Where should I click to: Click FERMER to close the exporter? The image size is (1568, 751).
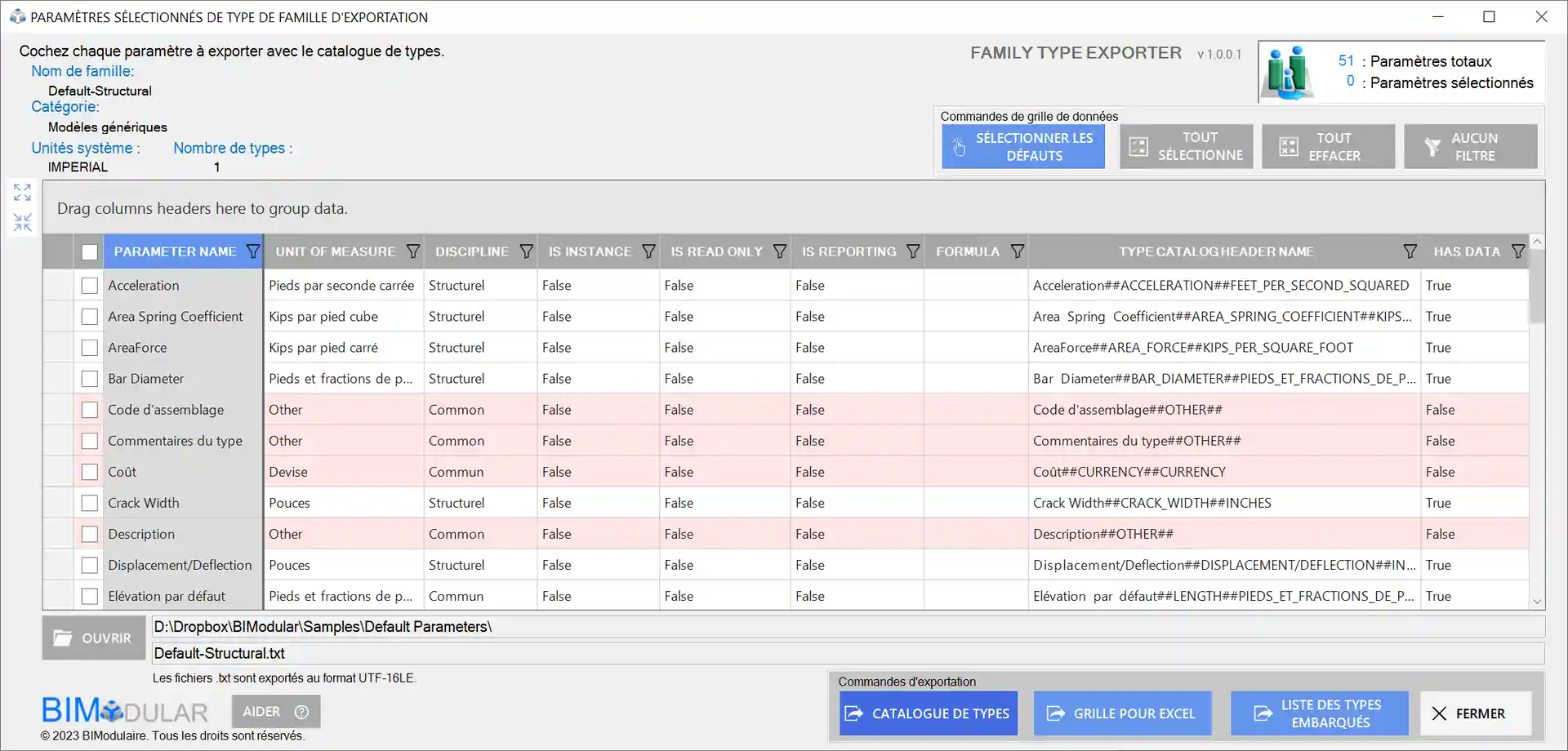(x=1475, y=713)
